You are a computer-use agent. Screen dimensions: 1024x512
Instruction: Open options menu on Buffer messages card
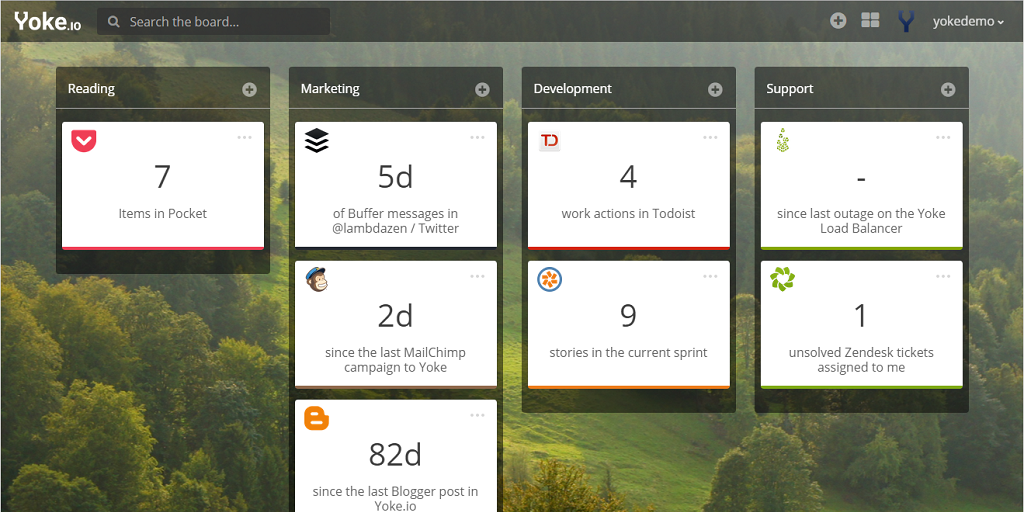click(x=477, y=138)
